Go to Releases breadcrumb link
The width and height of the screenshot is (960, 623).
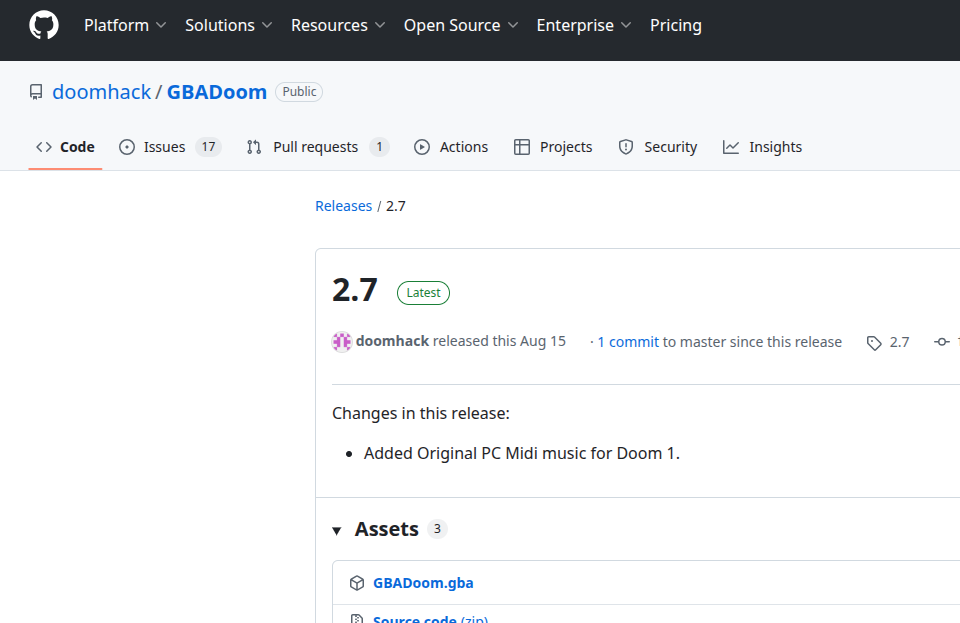[343, 206]
